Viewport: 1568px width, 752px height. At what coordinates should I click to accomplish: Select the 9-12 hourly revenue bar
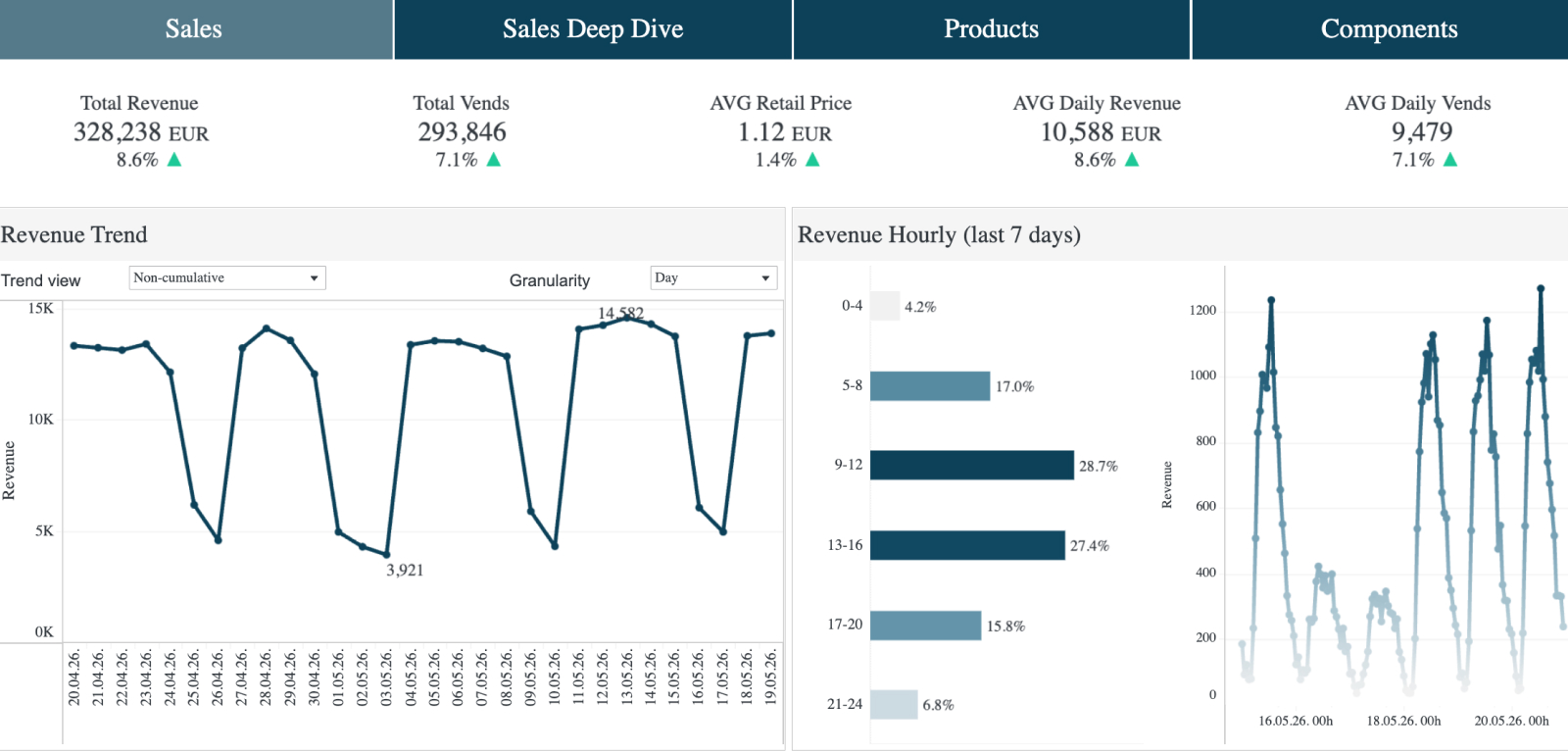point(972,466)
